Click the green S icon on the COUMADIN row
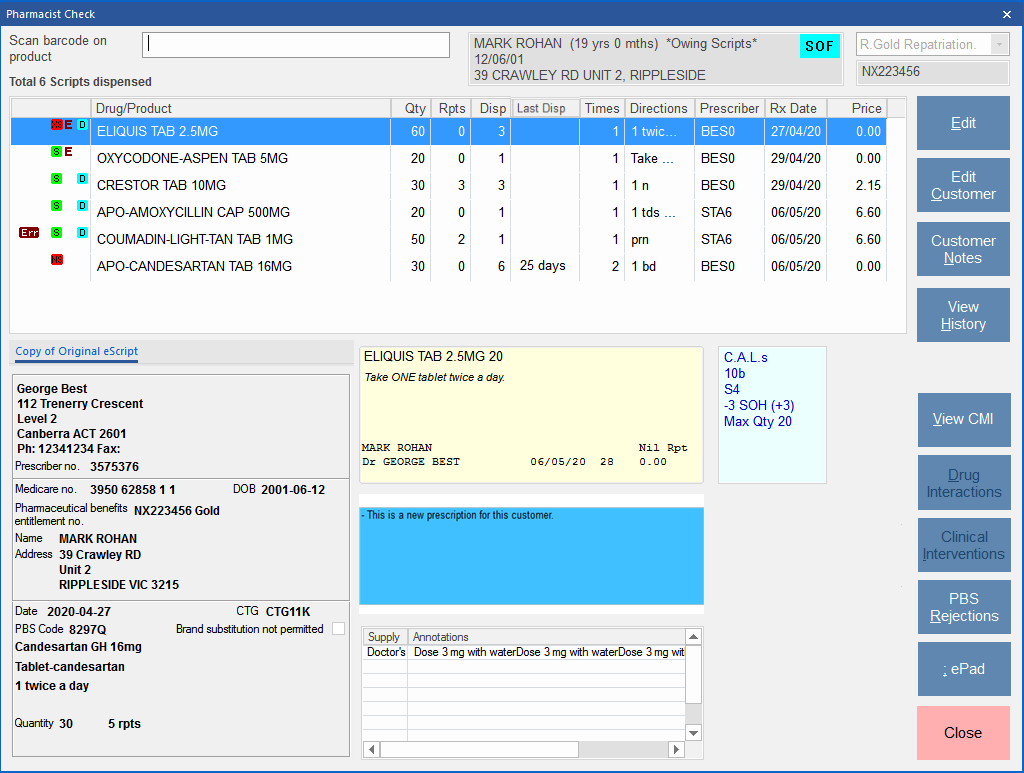The width and height of the screenshot is (1024, 773). [x=57, y=232]
